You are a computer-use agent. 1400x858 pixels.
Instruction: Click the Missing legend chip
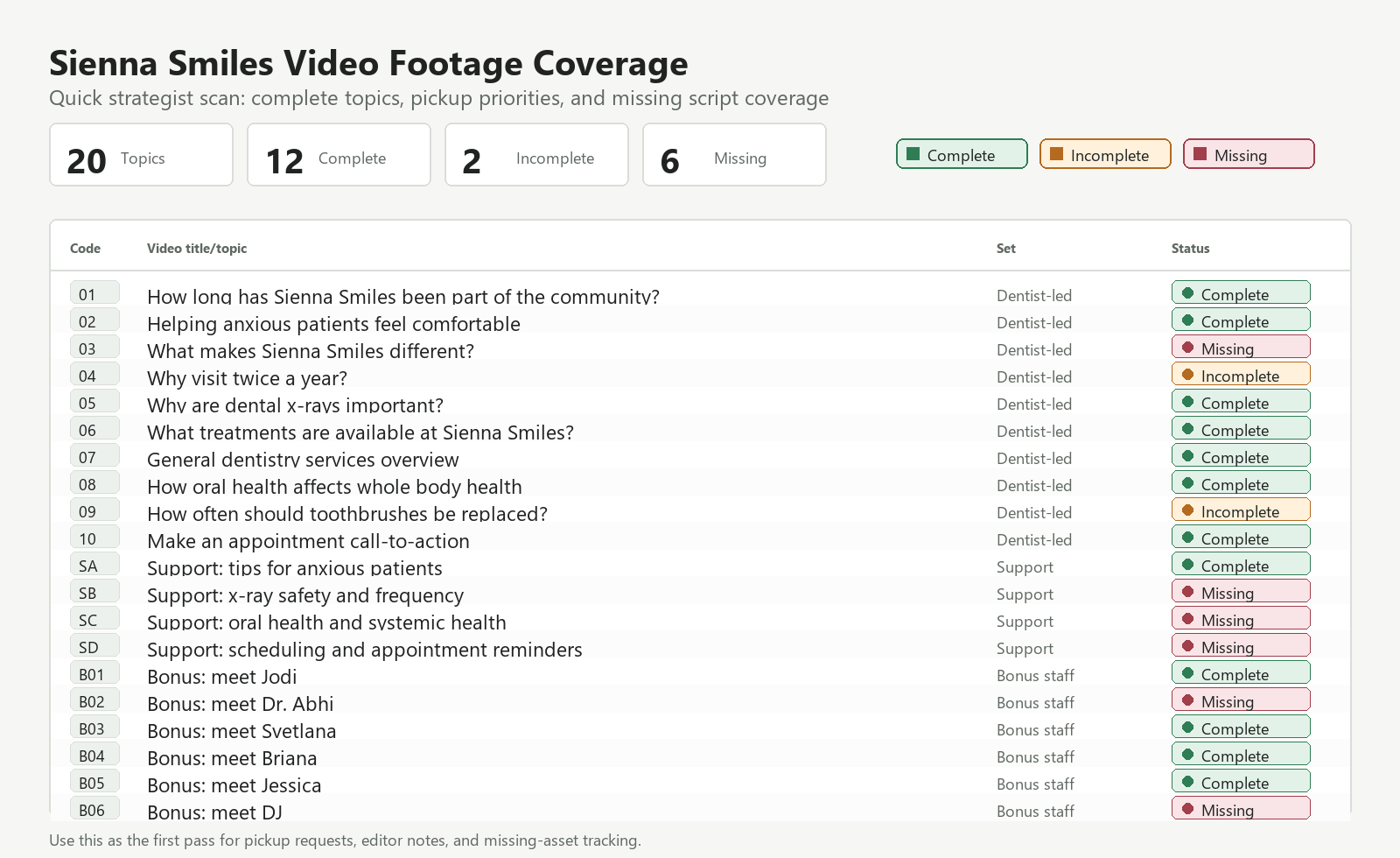point(1249,154)
